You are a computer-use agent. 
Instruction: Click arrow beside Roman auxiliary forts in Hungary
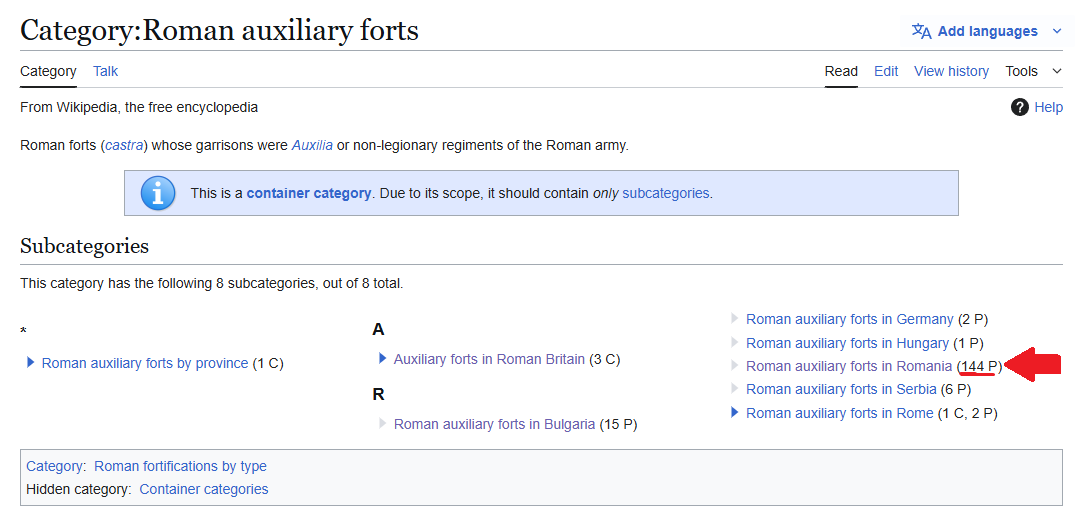(x=734, y=342)
